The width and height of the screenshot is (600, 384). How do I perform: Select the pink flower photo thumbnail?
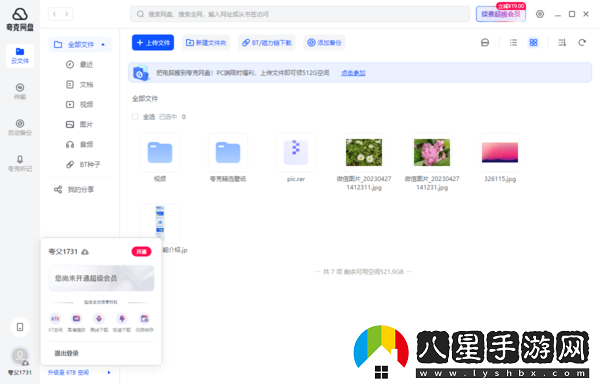pyautogui.click(x=432, y=153)
